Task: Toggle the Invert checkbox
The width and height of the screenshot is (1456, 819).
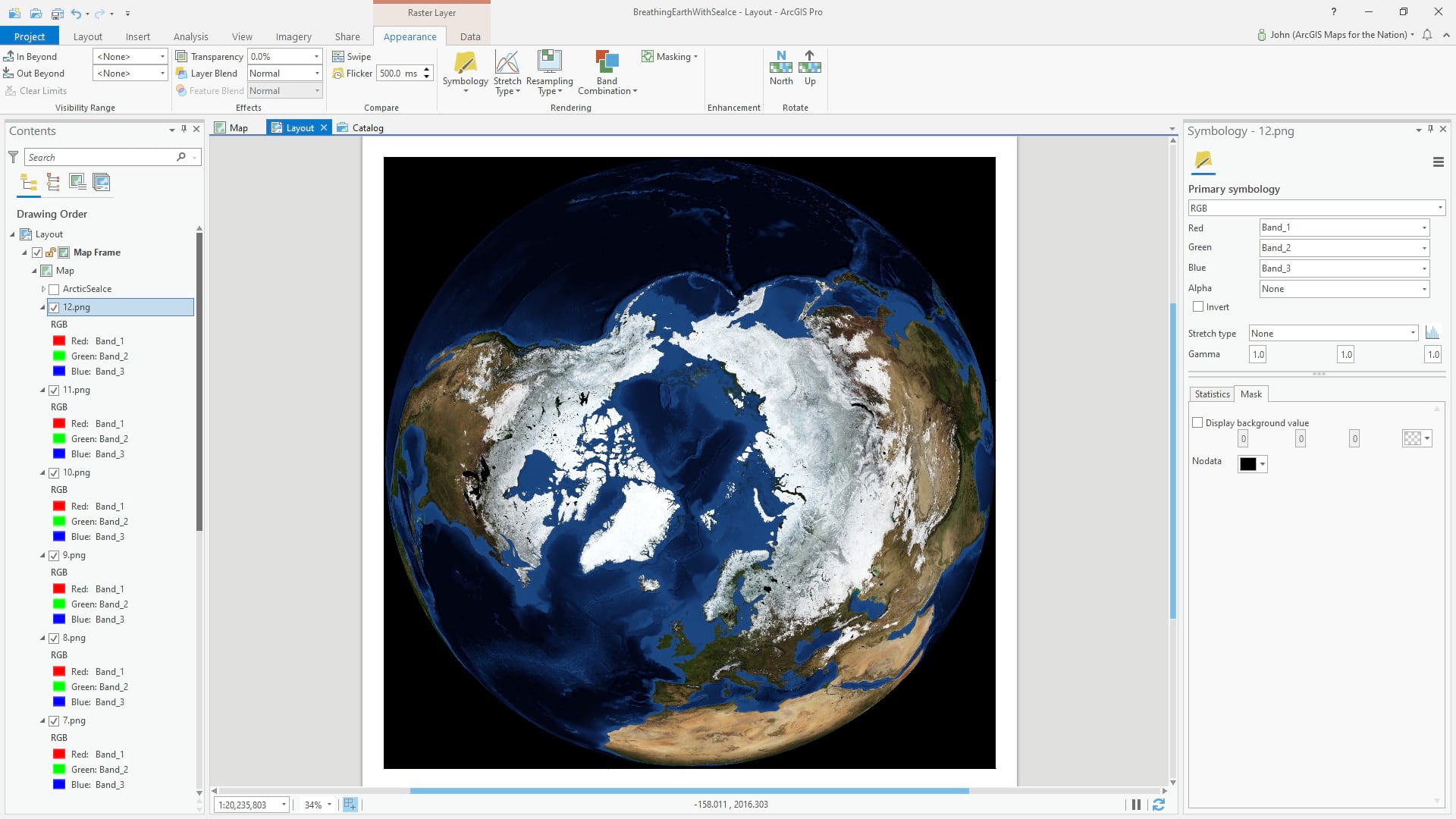Action: tap(1198, 307)
